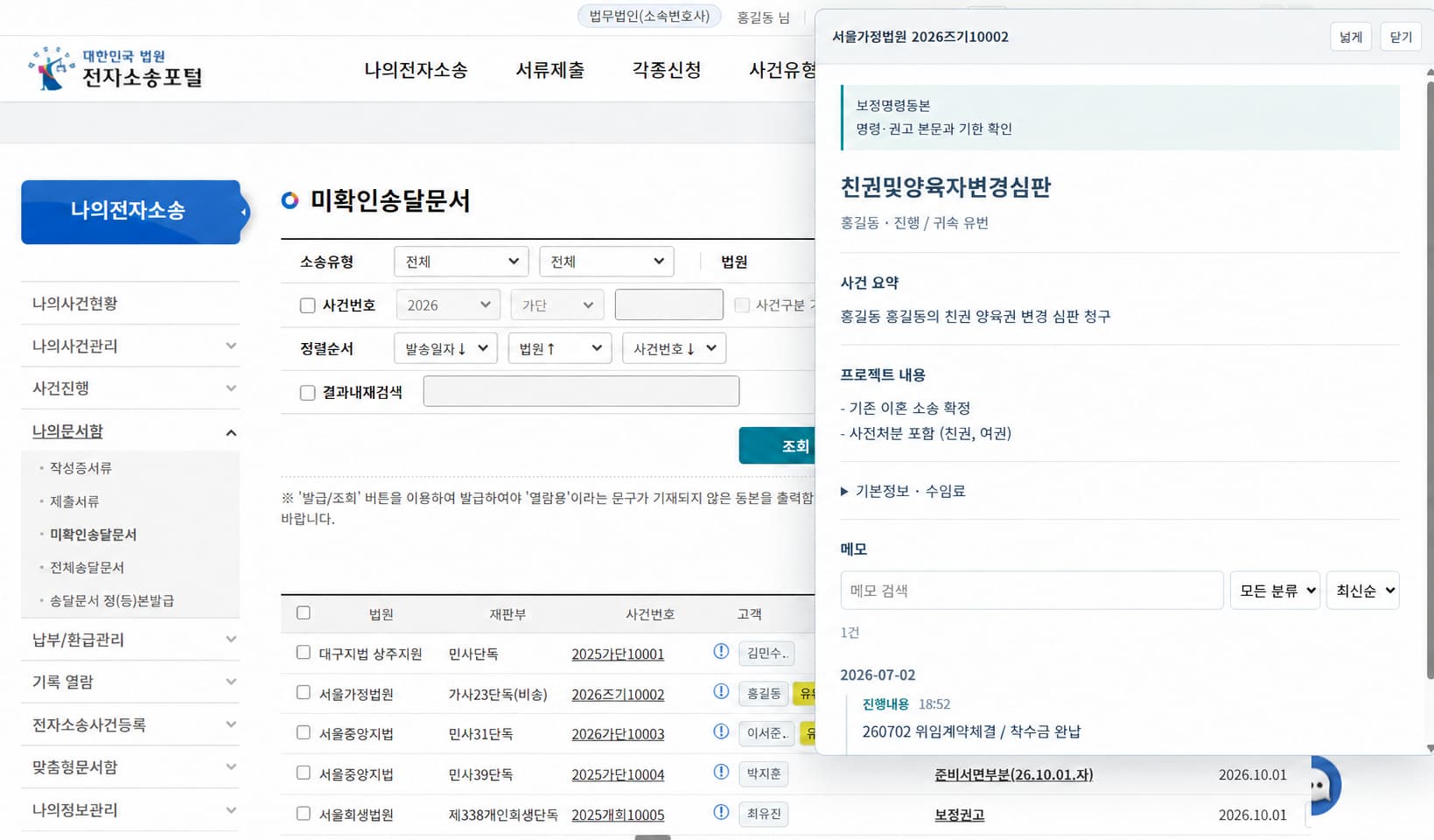The image size is (1434, 840).
Task: Open the 최신순 memo sort dropdown
Action: (1363, 591)
